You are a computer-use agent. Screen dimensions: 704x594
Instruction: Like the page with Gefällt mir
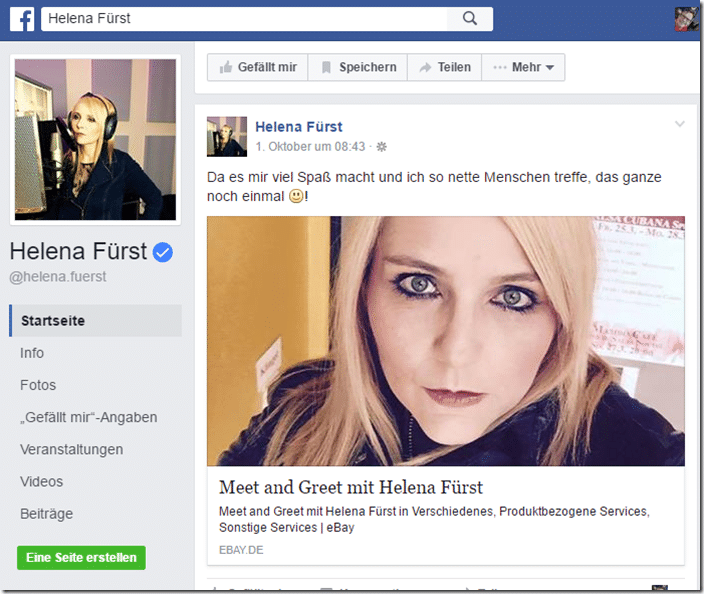(258, 67)
